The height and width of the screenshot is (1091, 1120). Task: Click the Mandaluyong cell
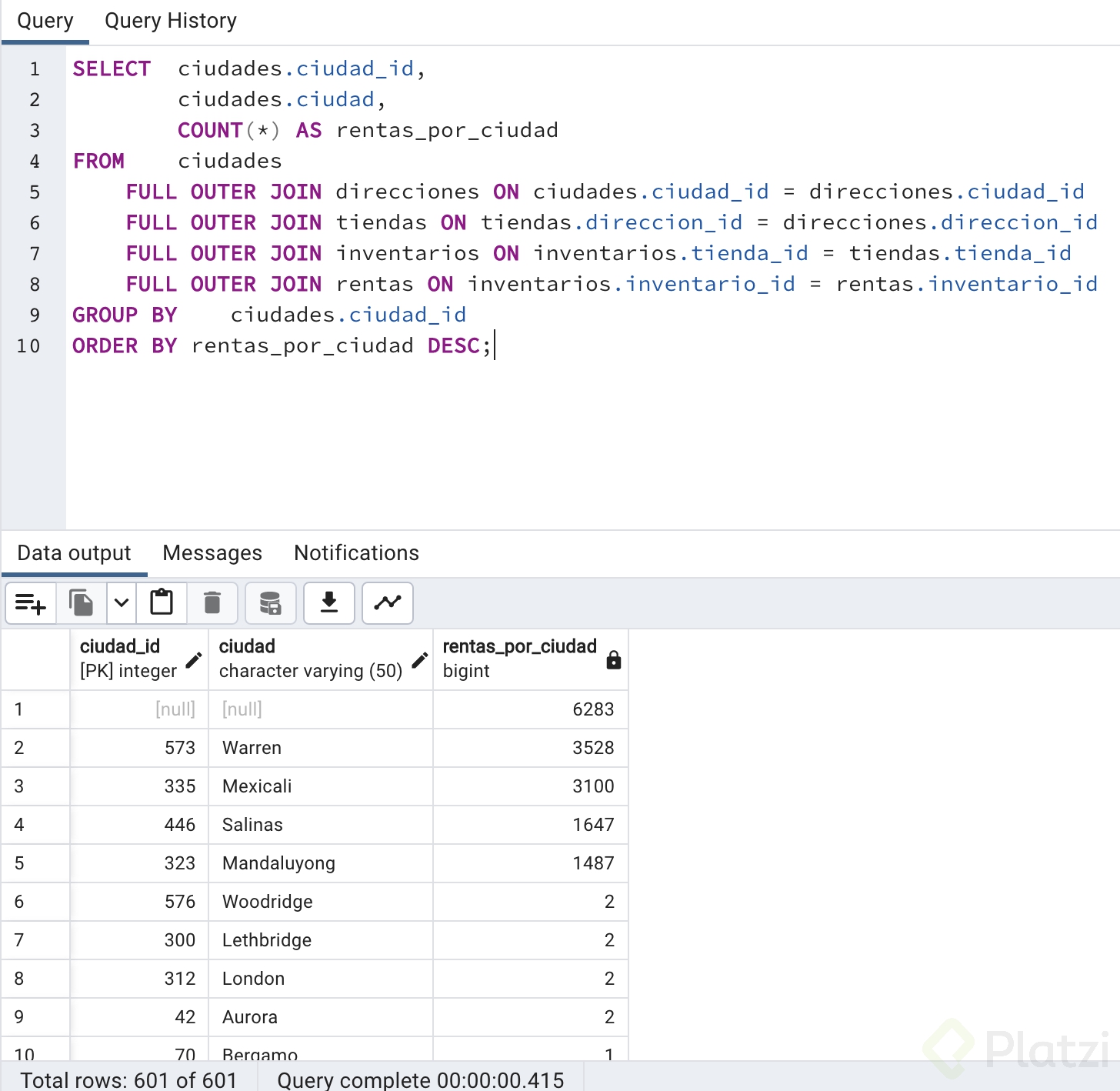click(321, 863)
